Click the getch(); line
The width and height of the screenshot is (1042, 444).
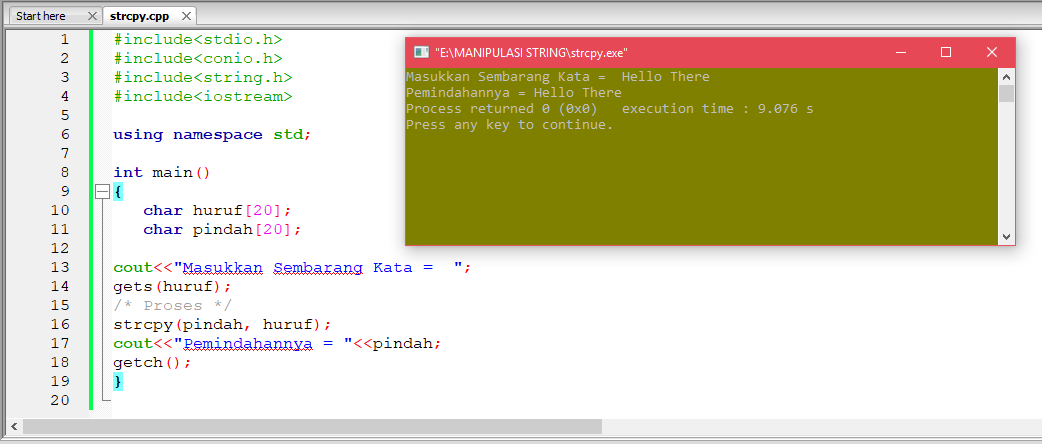coord(152,362)
